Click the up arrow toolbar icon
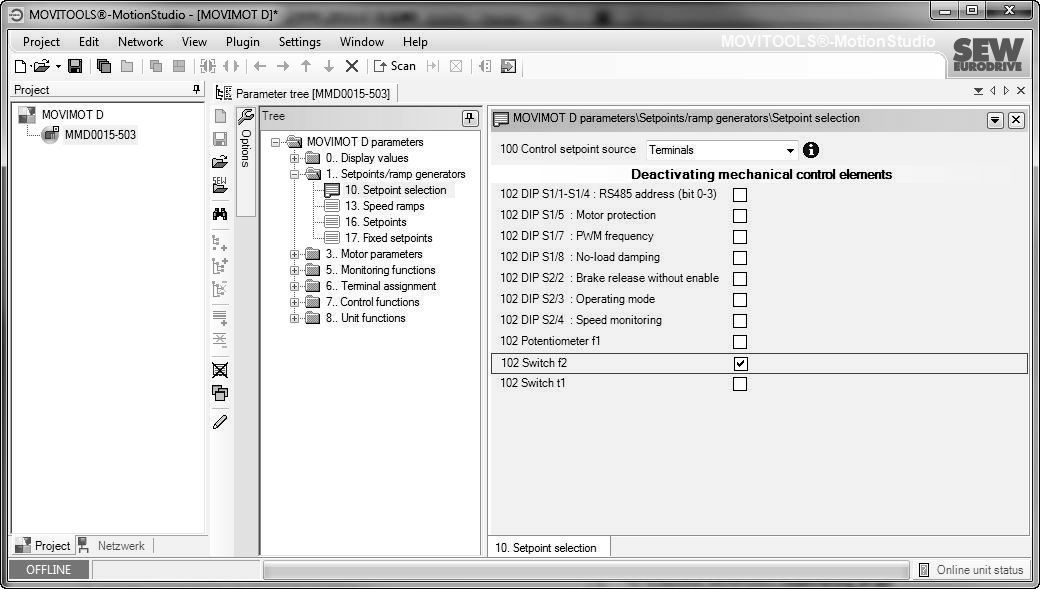Image resolution: width=1040 pixels, height=589 pixels. click(x=306, y=66)
